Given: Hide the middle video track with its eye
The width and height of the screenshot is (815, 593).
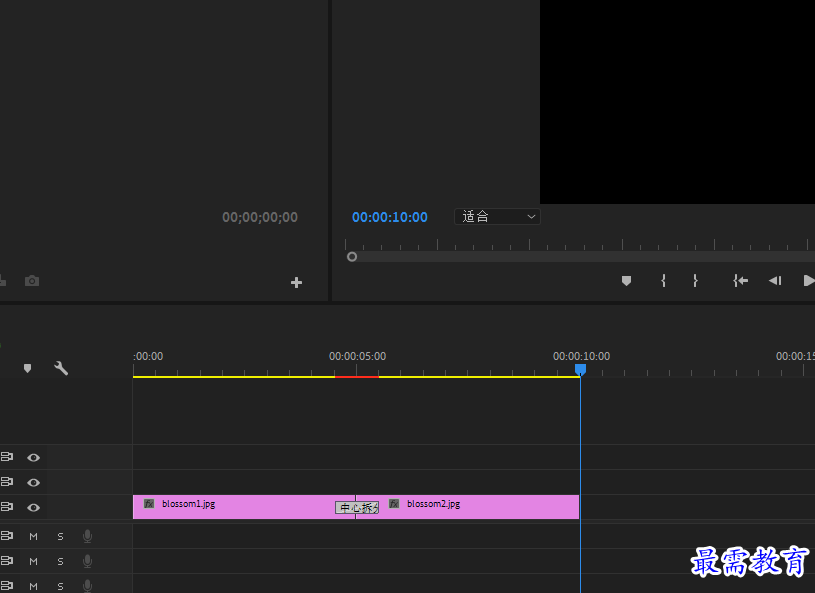Looking at the screenshot, I should (x=33, y=482).
